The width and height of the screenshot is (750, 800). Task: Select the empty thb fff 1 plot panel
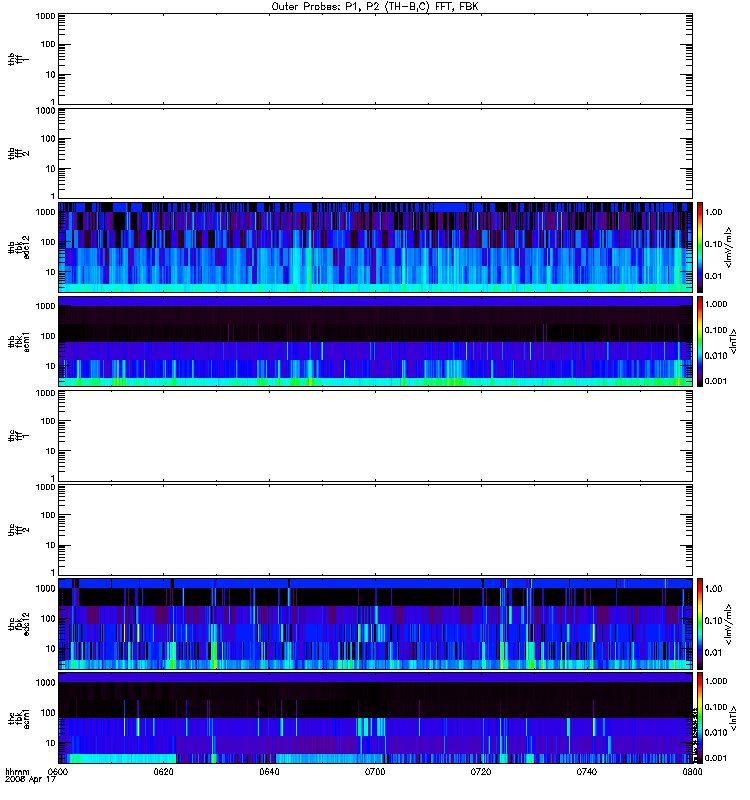click(x=375, y=59)
